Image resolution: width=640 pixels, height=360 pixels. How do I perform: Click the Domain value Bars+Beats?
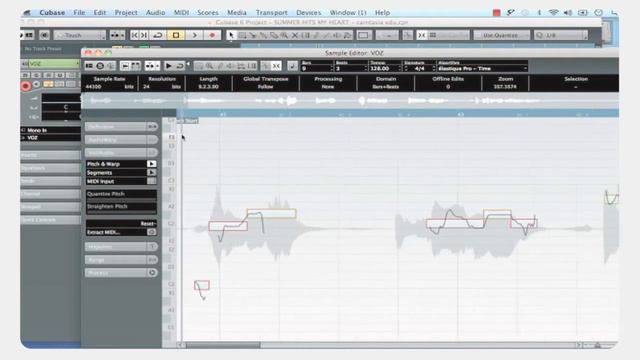(386, 87)
